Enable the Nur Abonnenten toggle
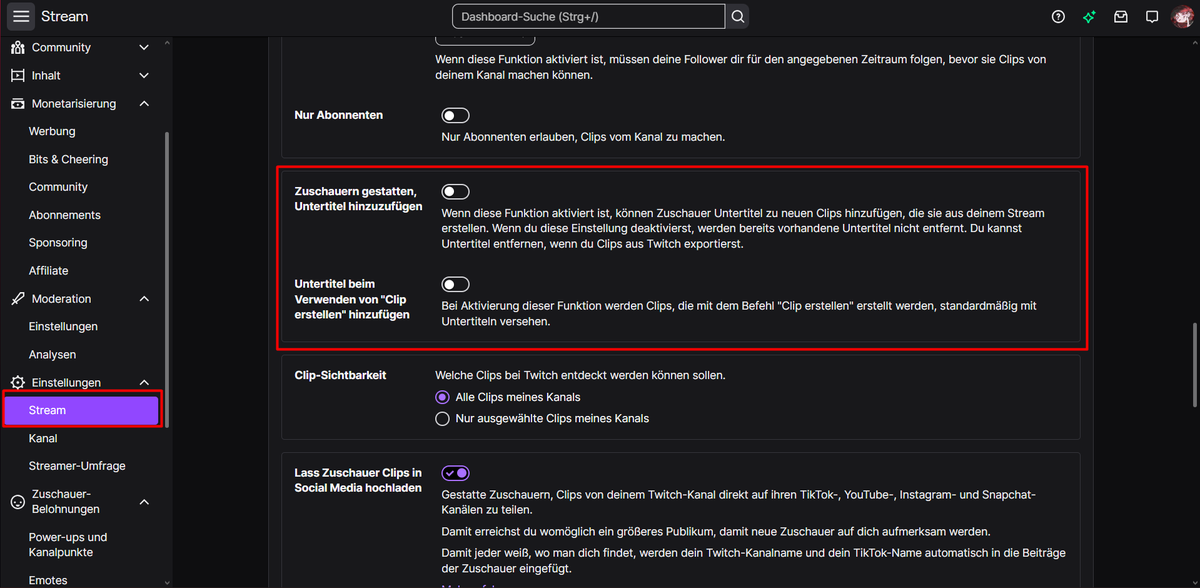Image resolution: width=1200 pixels, height=588 pixels. tap(455, 115)
